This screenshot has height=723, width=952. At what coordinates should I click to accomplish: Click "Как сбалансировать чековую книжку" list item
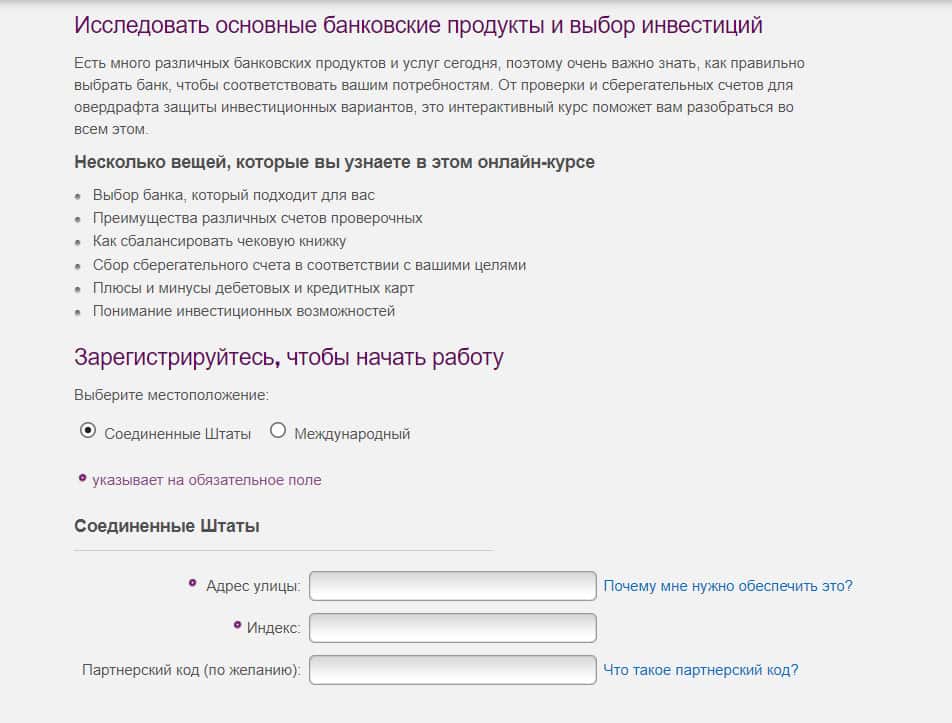219,241
